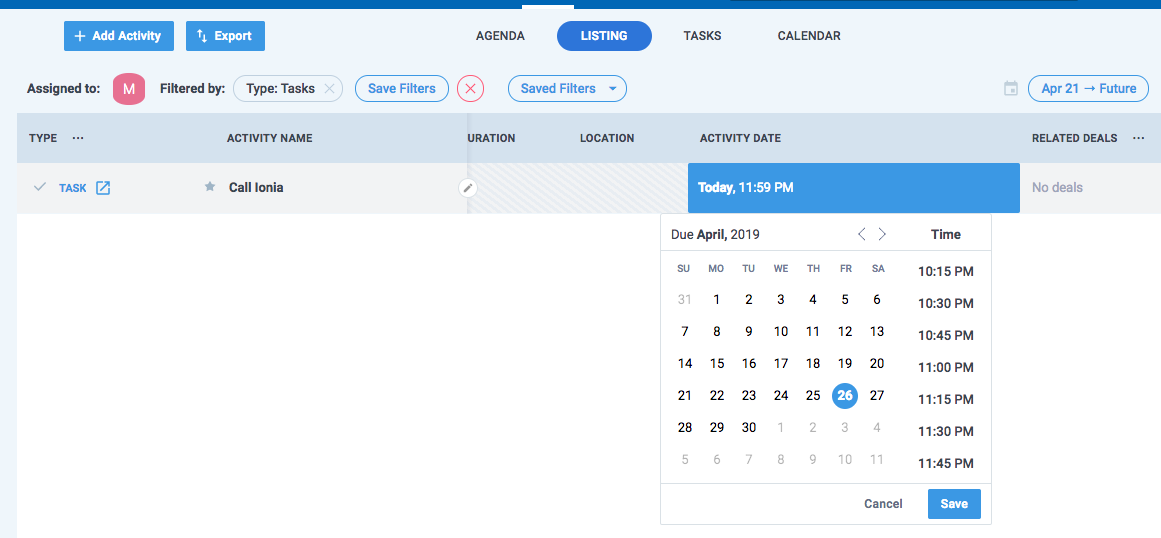This screenshot has height=538, width=1161.
Task: Click the Related Deals column header
Action: click(x=1074, y=138)
